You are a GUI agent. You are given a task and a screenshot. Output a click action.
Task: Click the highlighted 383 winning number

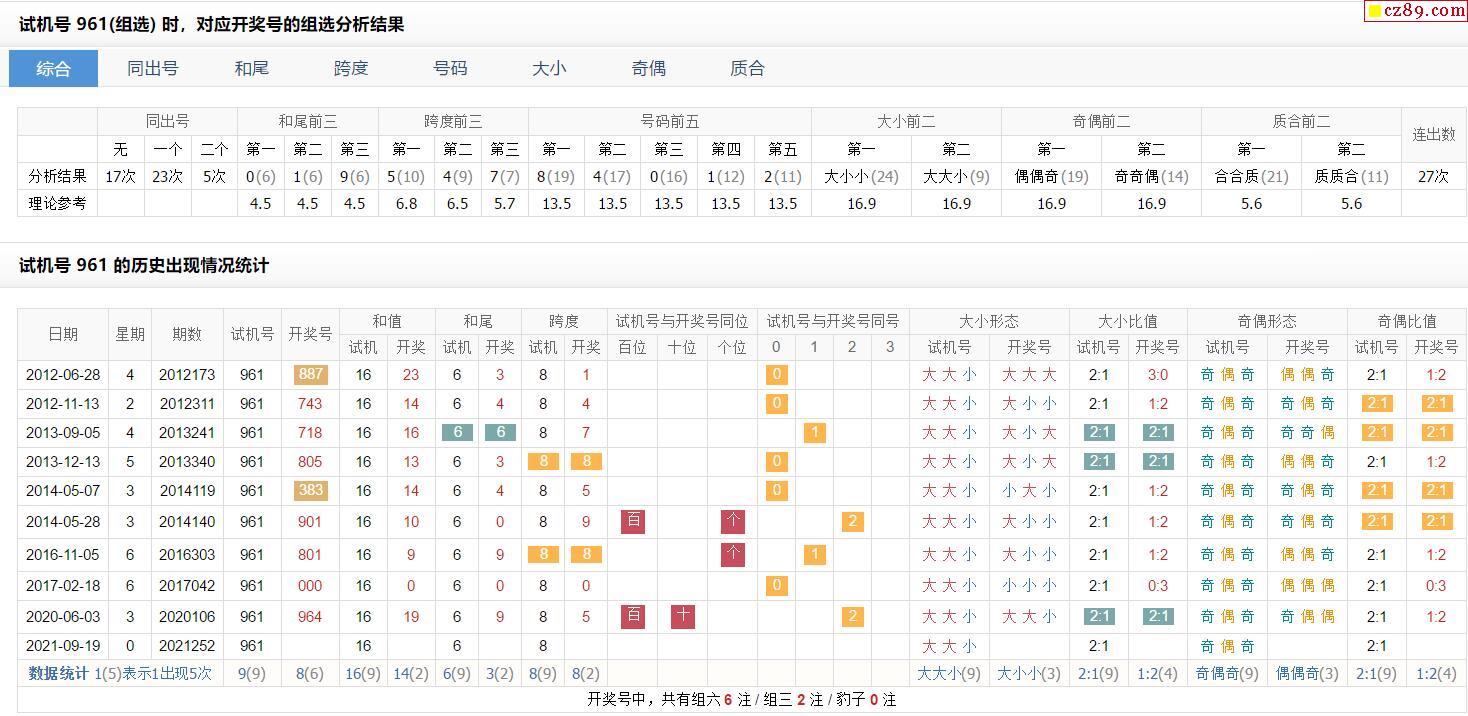pyautogui.click(x=310, y=491)
